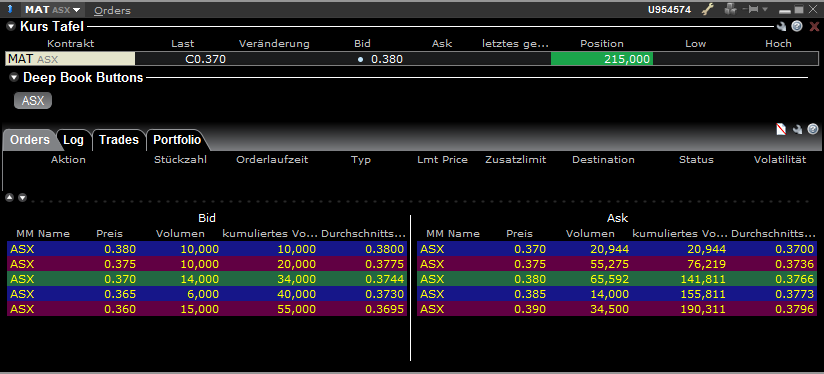824x374 pixels.
Task: Switch to the Trades tab
Action: point(119,140)
